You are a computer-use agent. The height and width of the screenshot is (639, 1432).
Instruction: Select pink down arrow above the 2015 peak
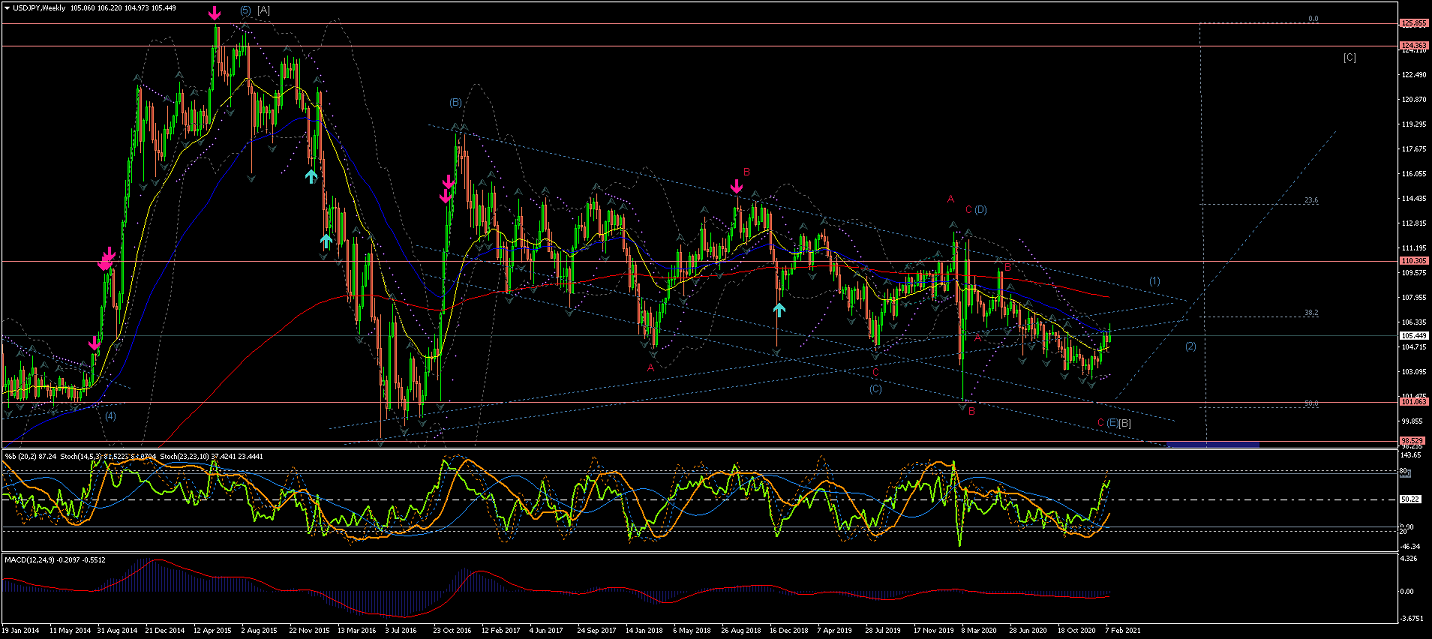215,14
